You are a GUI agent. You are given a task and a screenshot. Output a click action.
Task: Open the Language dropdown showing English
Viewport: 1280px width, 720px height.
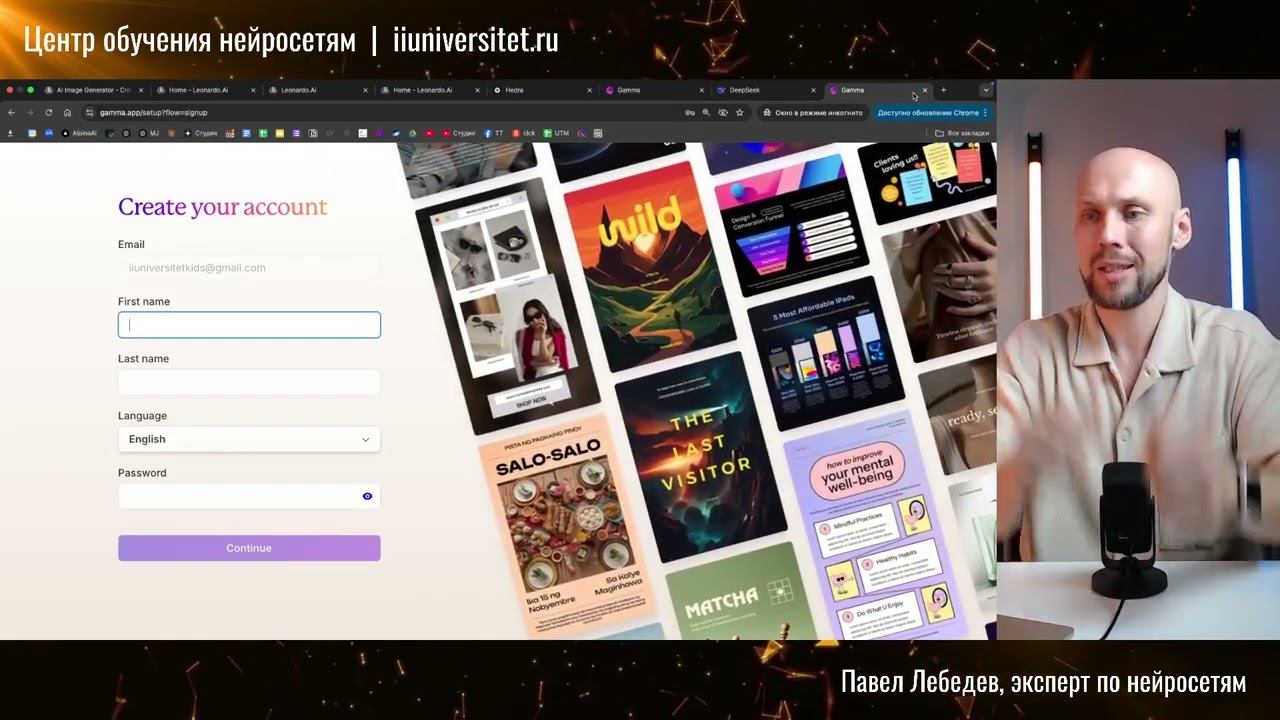[x=249, y=439]
